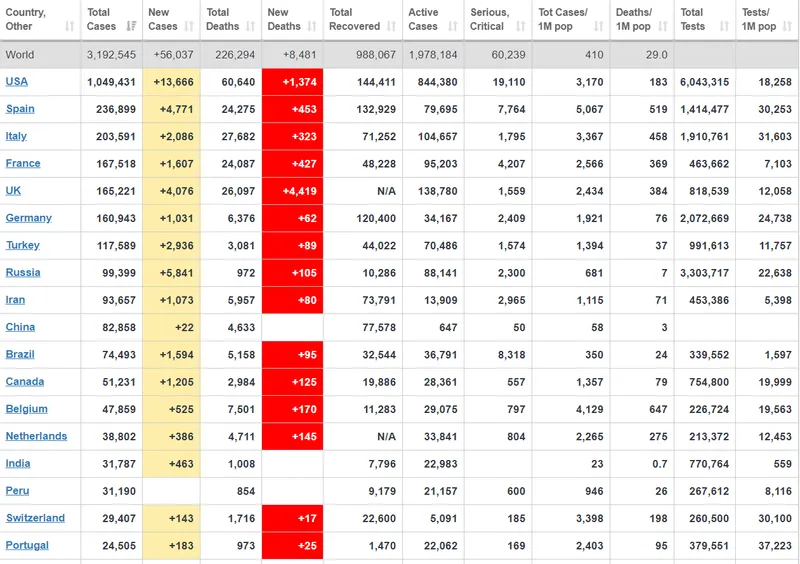Open the Spain country link
This screenshot has width=800, height=564.
click(x=20, y=109)
